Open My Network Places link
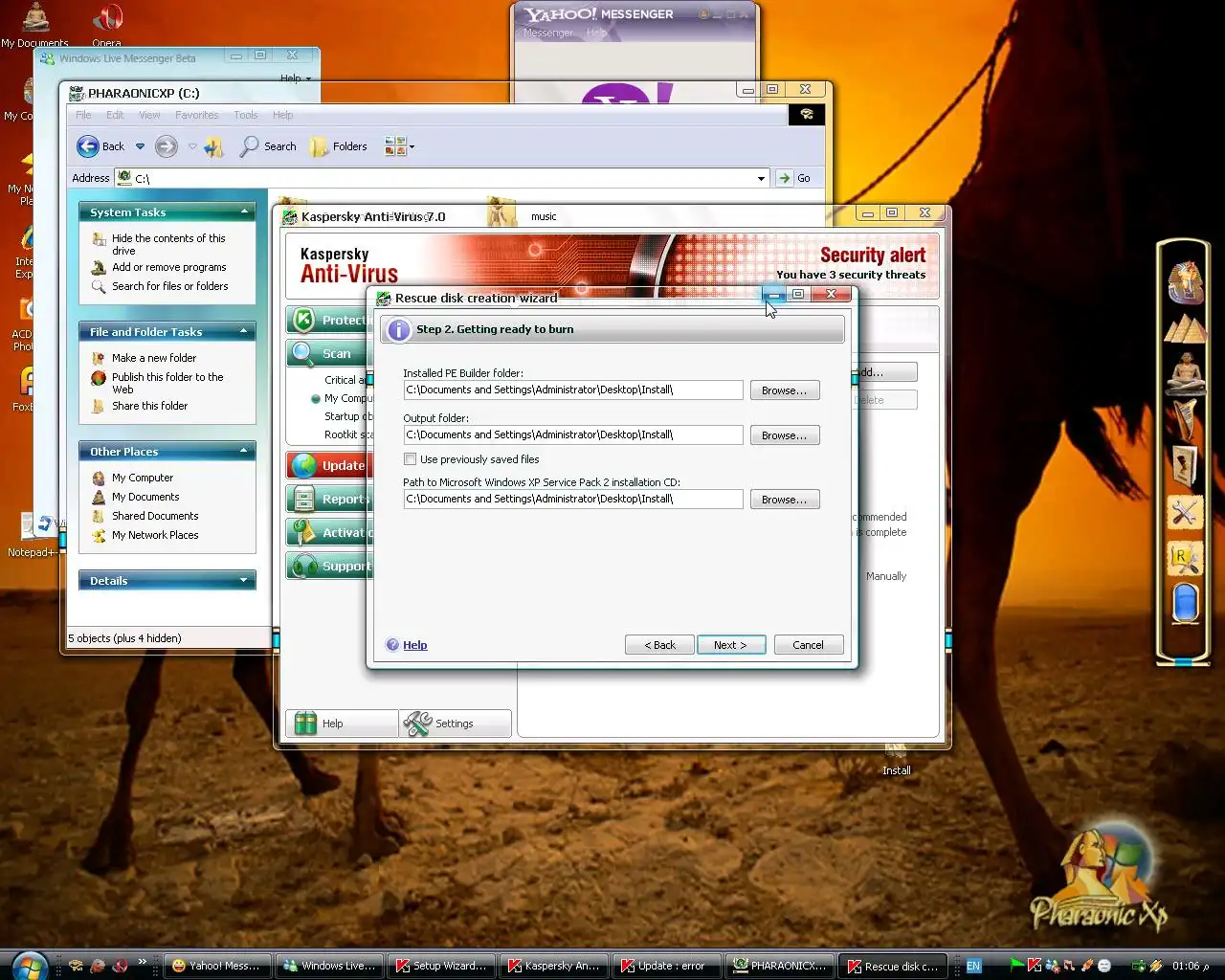This screenshot has height=980, width=1225. pos(155,535)
